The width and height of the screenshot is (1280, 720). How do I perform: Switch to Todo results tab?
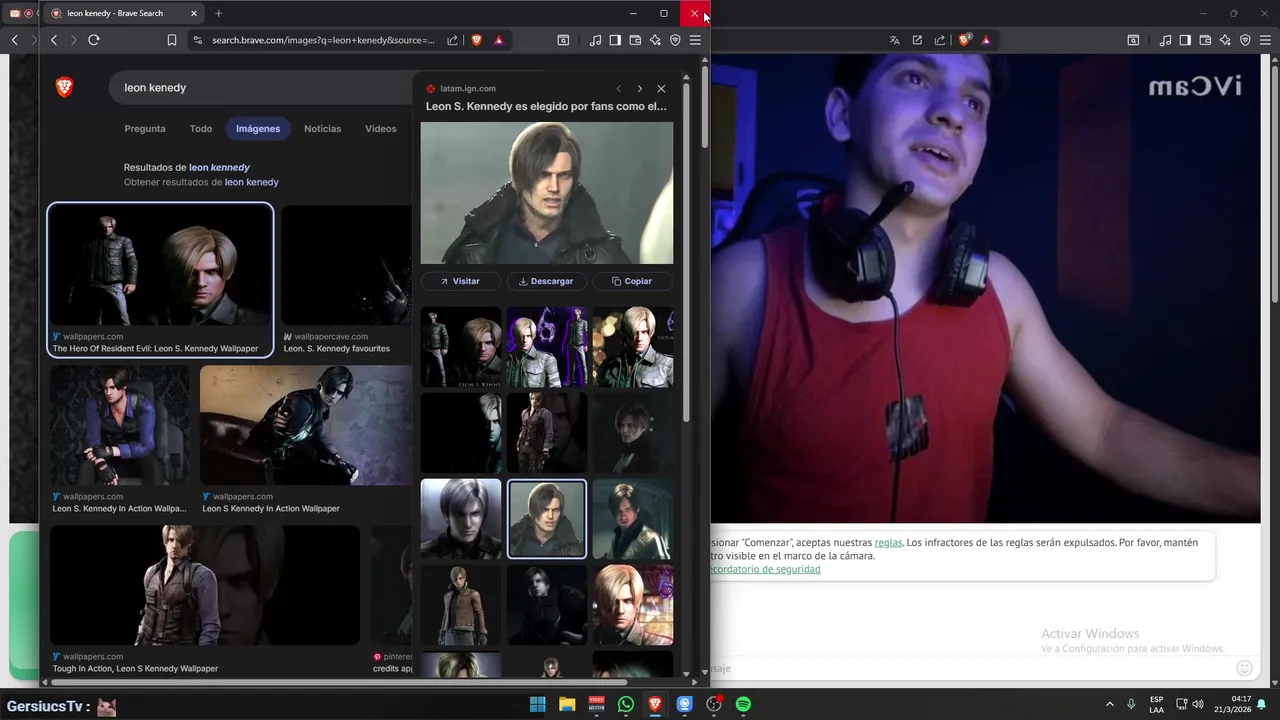pos(201,129)
